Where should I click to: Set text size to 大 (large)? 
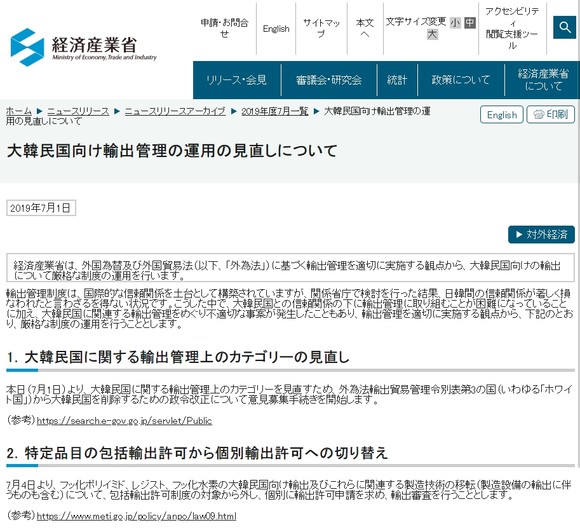432,34
